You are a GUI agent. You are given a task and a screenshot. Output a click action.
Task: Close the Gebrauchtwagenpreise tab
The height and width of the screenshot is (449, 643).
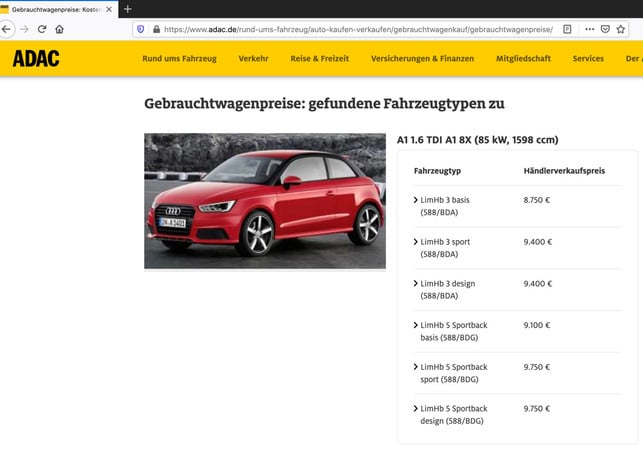(109, 9)
